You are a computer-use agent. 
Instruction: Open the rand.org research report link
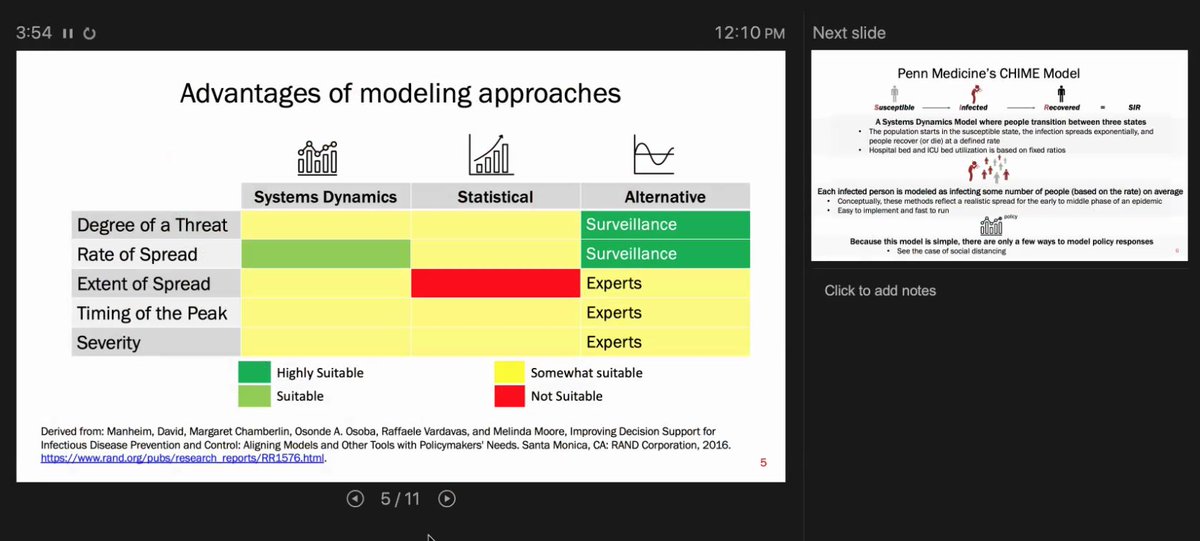click(x=183, y=458)
